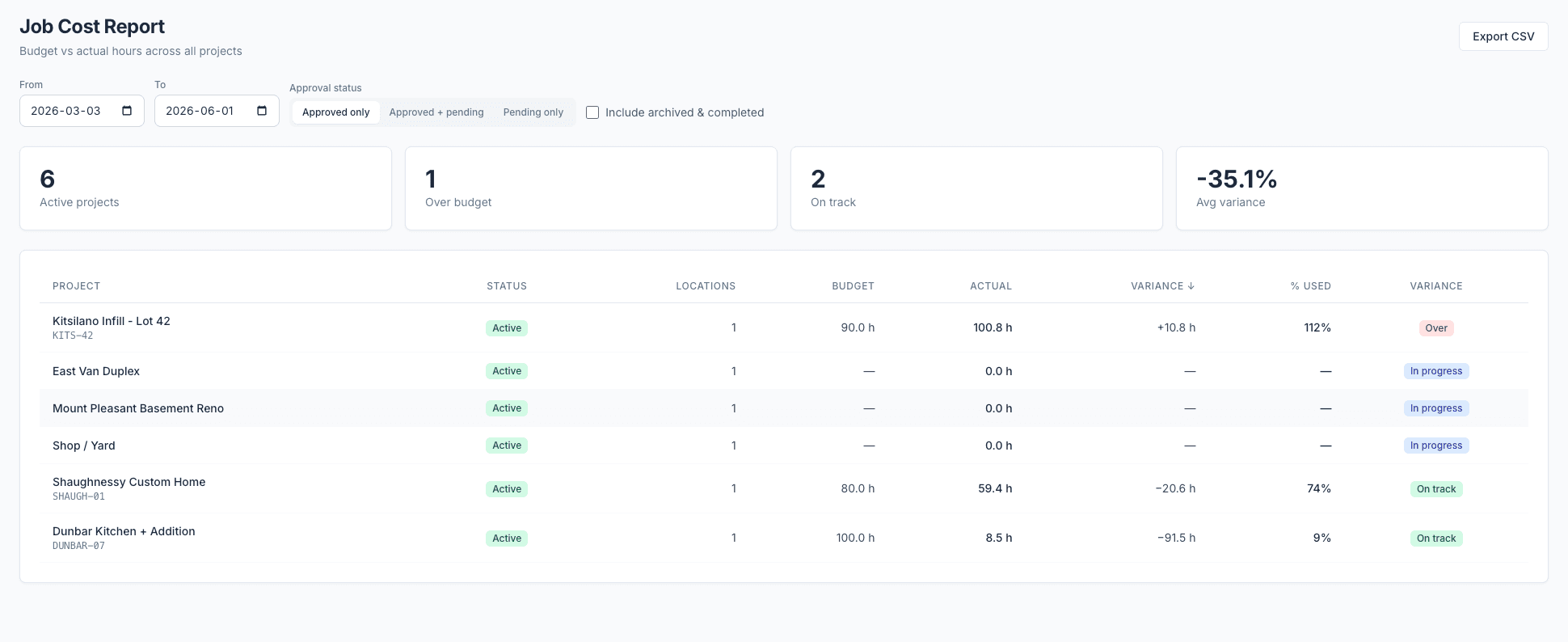Viewport: 1568px width, 642px height.
Task: Open the From date calendar picker icon
Action: point(127,111)
